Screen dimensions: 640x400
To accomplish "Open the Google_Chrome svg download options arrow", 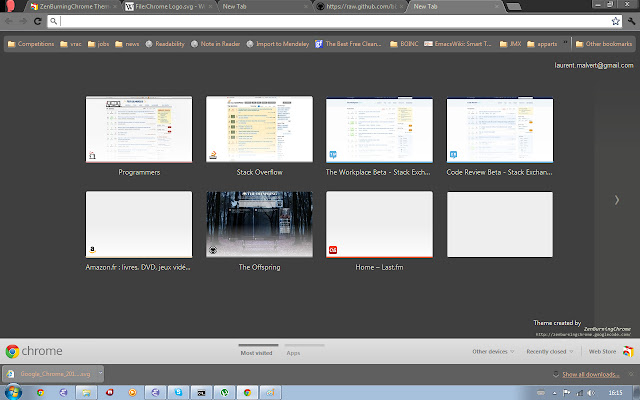I will point(100,373).
